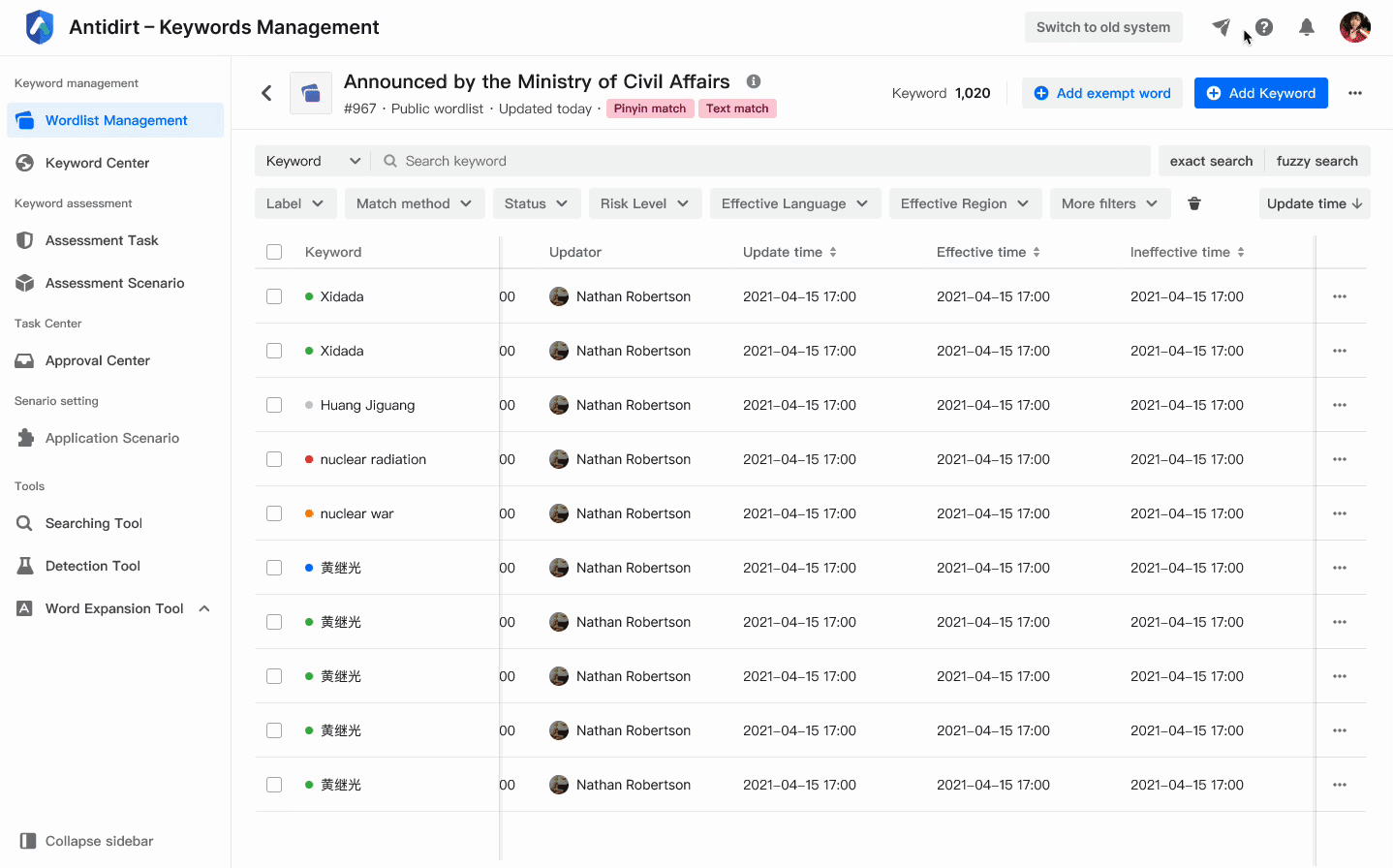Go back using the left arrow
This screenshot has height=868, width=1393.
[x=266, y=93]
